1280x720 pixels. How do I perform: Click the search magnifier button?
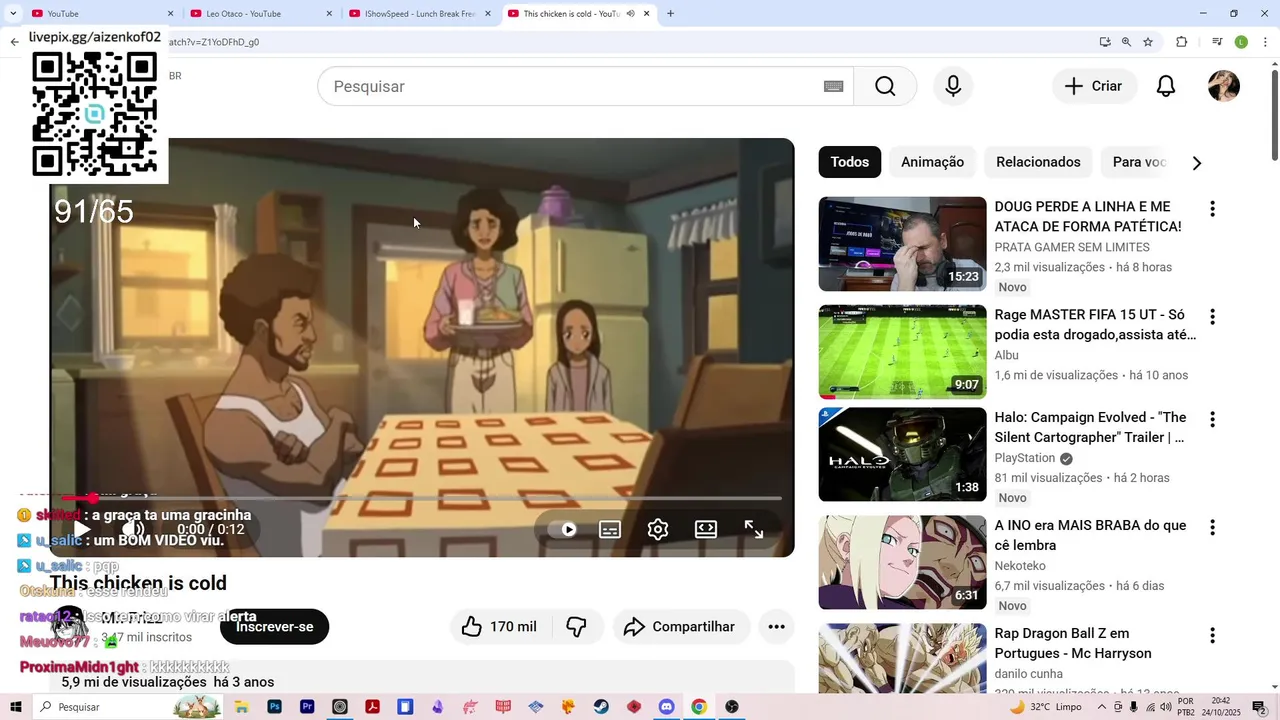click(885, 86)
